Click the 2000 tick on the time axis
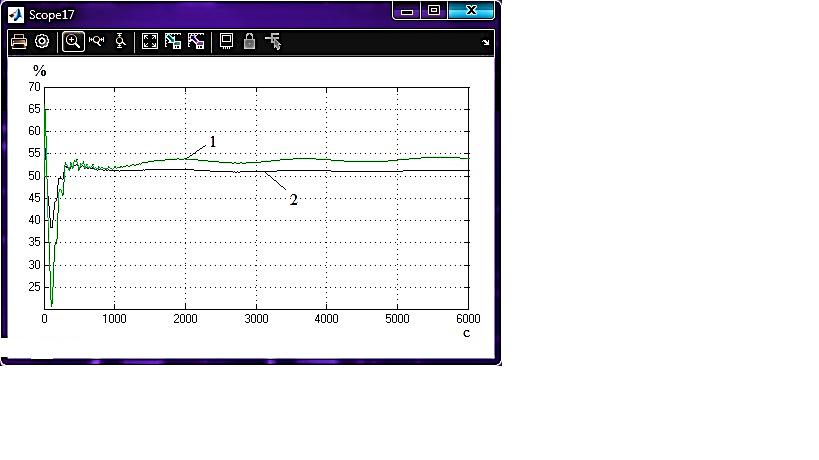819x460 pixels. click(185, 319)
